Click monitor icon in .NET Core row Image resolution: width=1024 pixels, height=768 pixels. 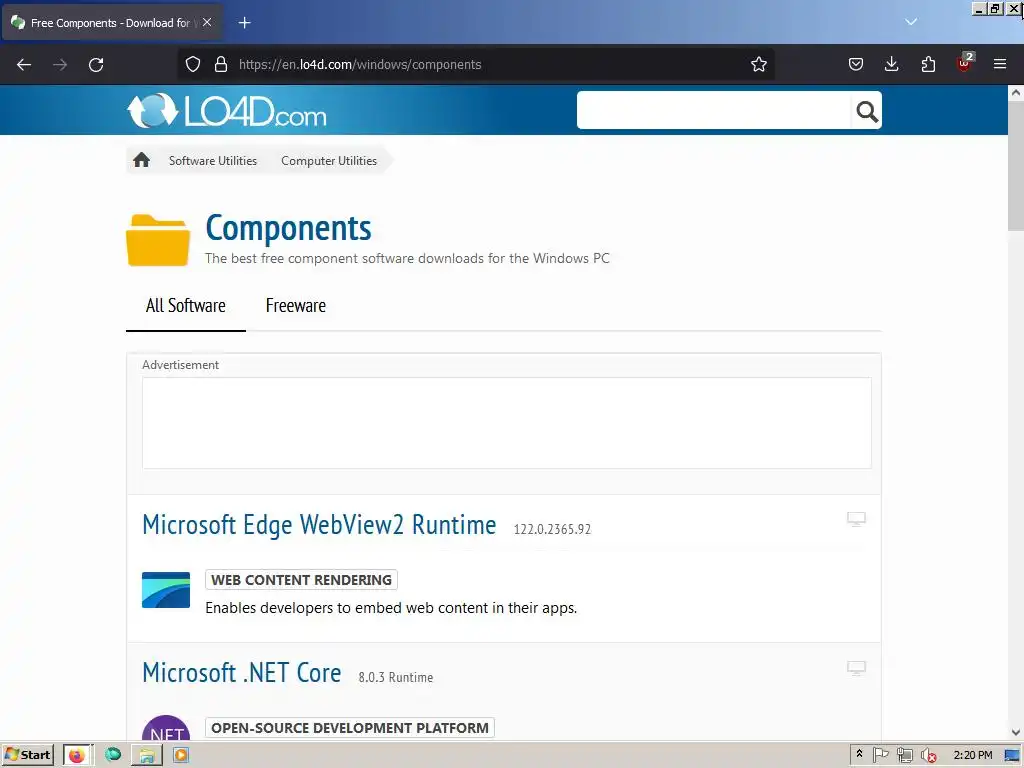856,668
